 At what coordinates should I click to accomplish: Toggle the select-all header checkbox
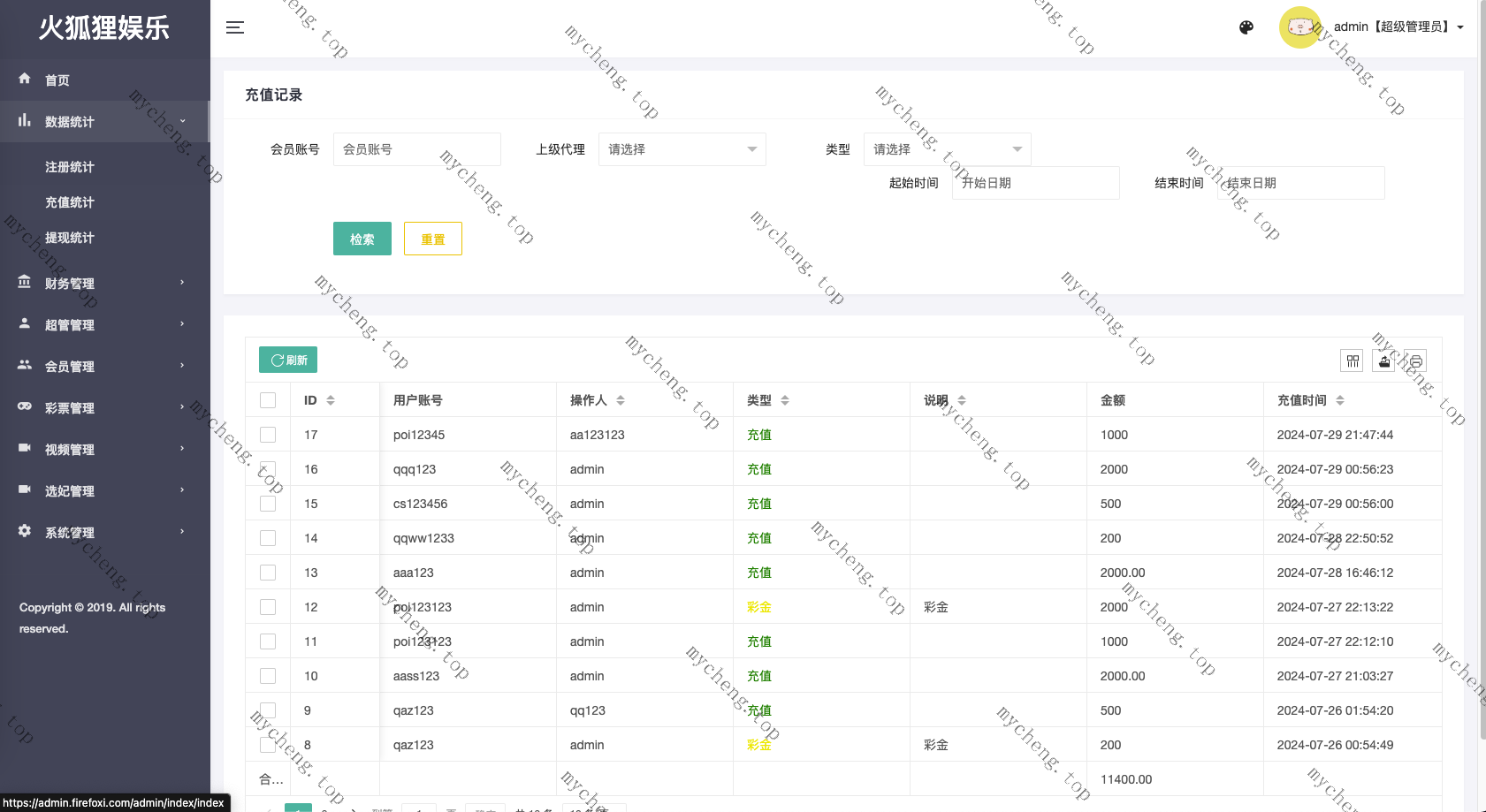point(268,400)
